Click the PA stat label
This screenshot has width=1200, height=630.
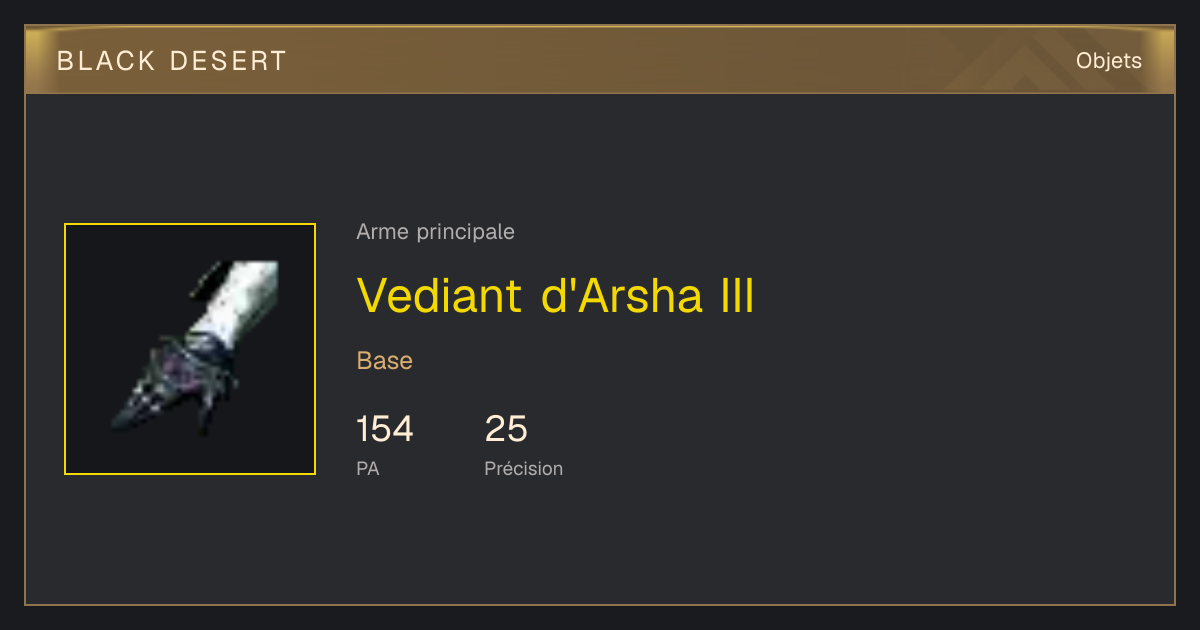[x=367, y=468]
